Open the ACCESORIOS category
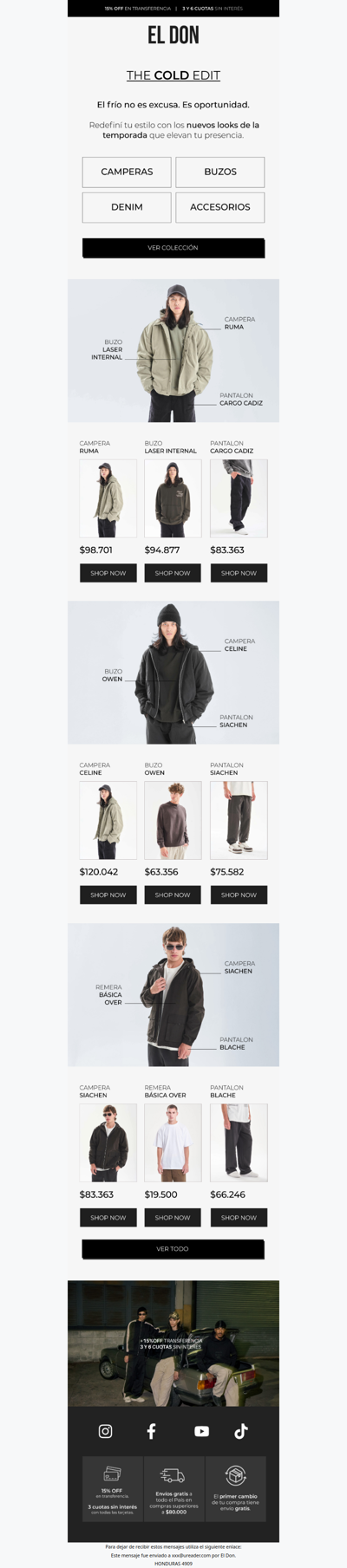The width and height of the screenshot is (347, 1568). coord(220,207)
